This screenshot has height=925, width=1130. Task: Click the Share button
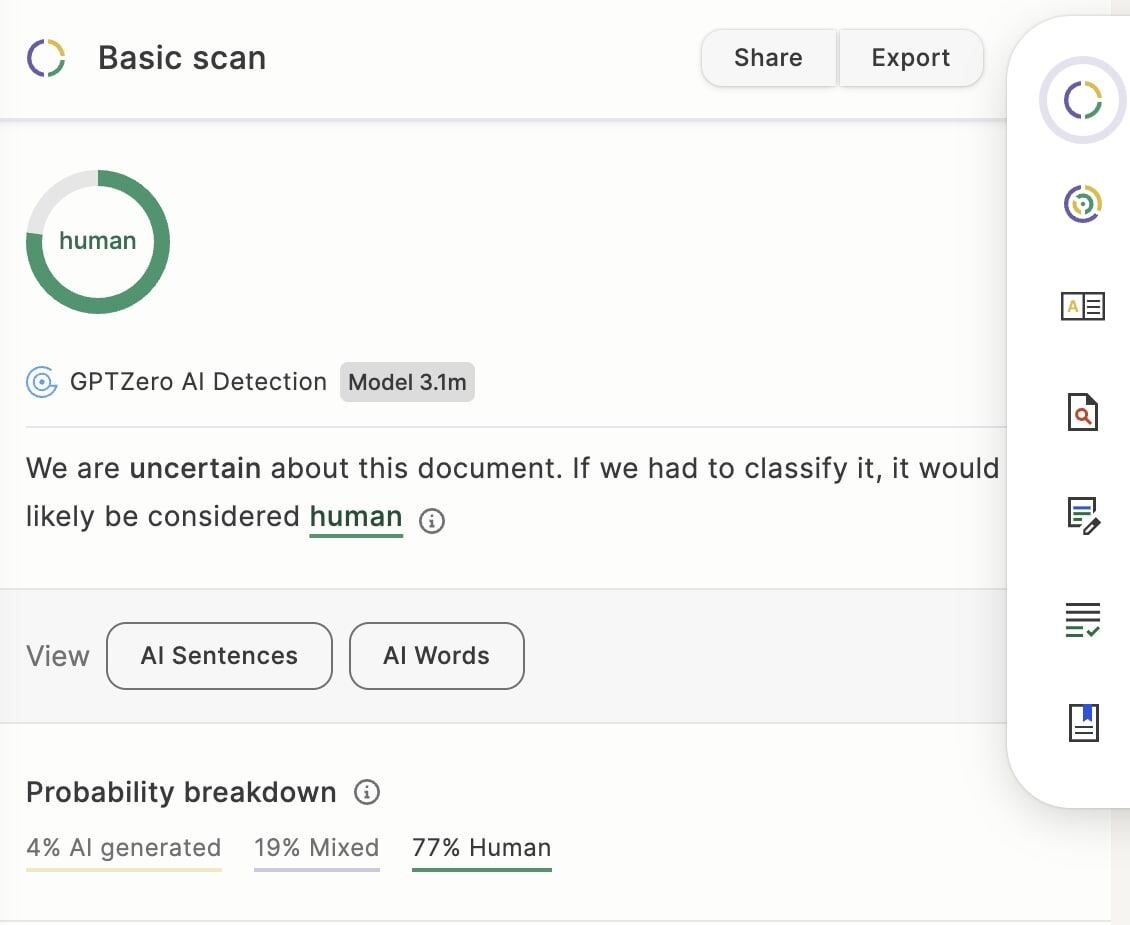[768, 58]
